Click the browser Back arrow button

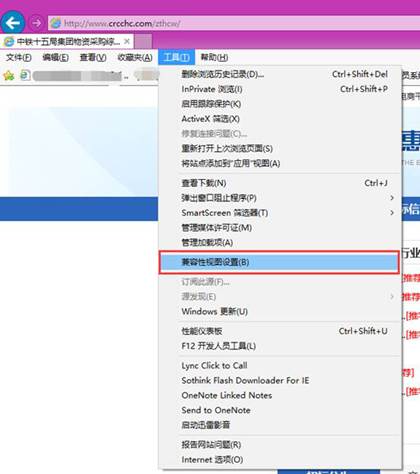pos(13,23)
